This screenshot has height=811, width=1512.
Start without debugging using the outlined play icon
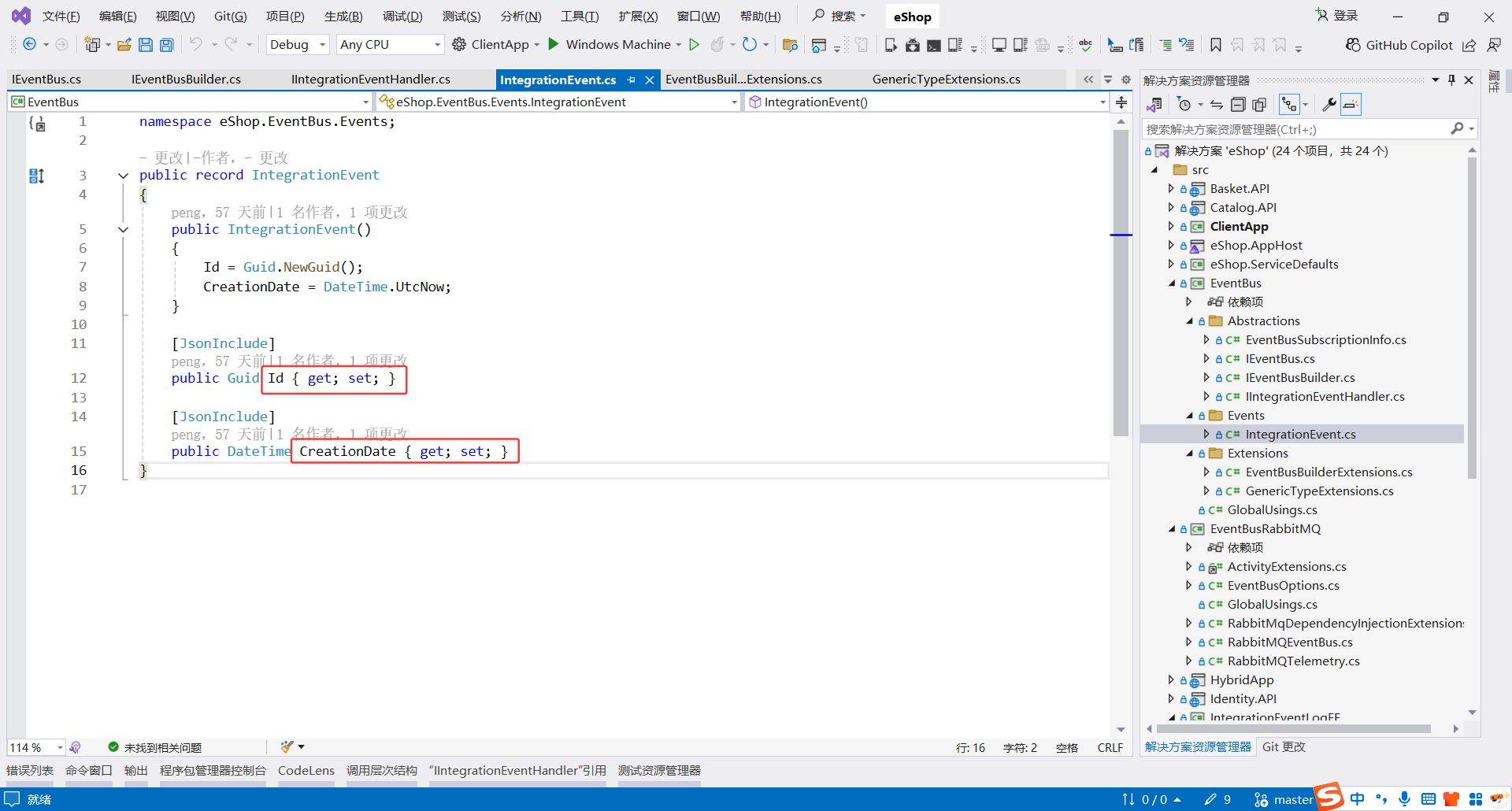coord(695,45)
